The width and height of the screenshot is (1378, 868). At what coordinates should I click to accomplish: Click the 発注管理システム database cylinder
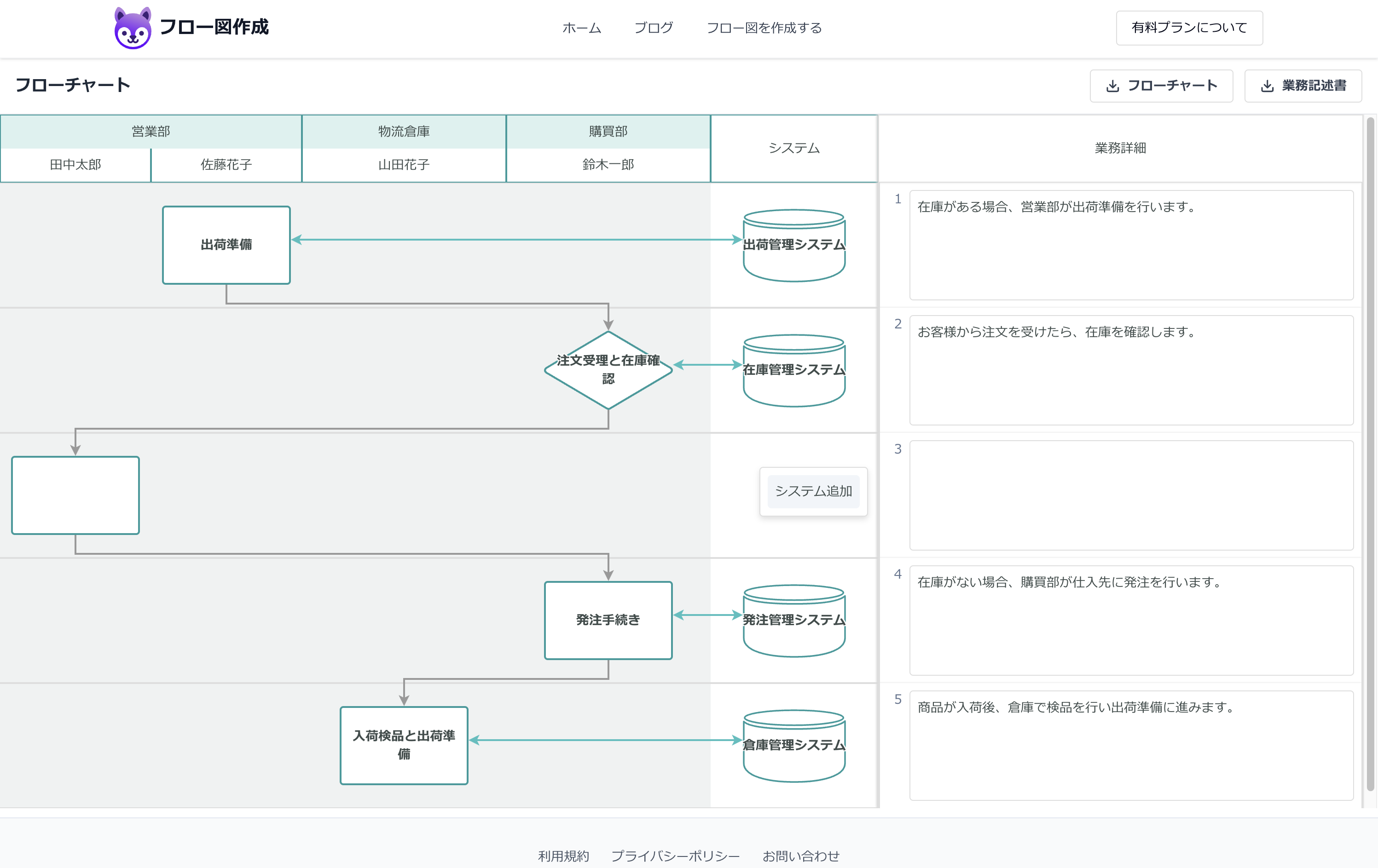794,621
